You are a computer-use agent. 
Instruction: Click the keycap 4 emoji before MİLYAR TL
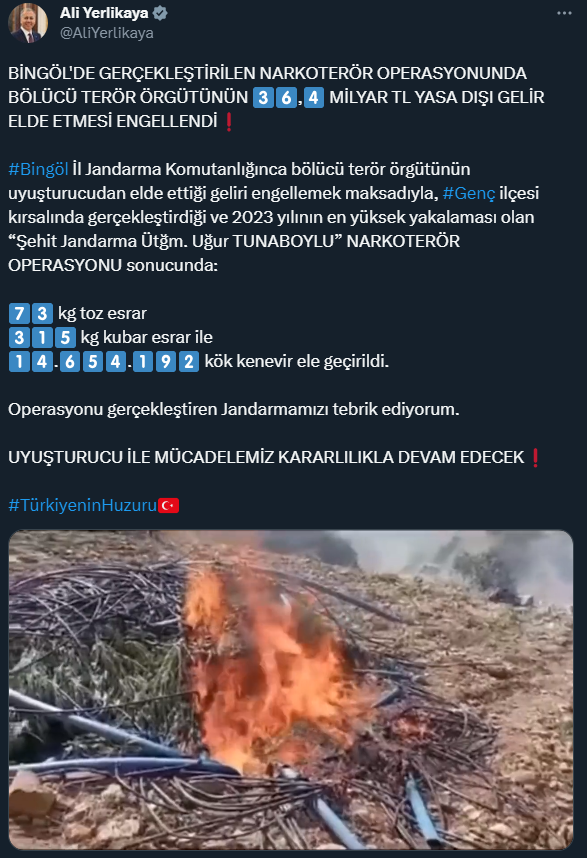313,97
